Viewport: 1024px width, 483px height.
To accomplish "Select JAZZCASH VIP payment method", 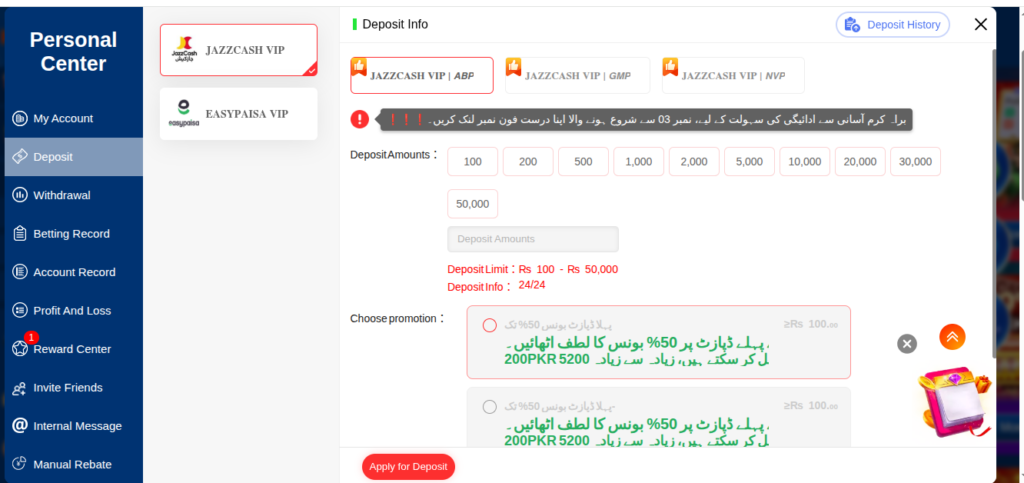I will pos(239,50).
